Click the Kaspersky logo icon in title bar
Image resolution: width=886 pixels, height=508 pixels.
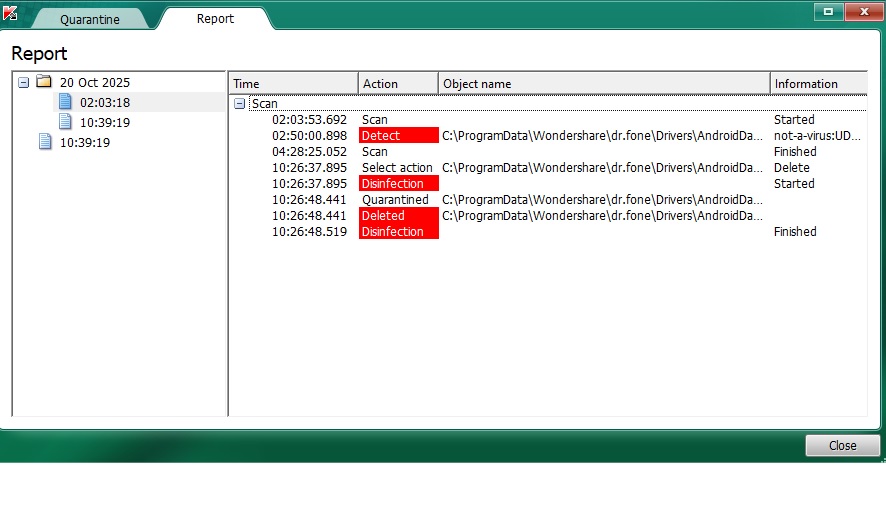(10, 13)
